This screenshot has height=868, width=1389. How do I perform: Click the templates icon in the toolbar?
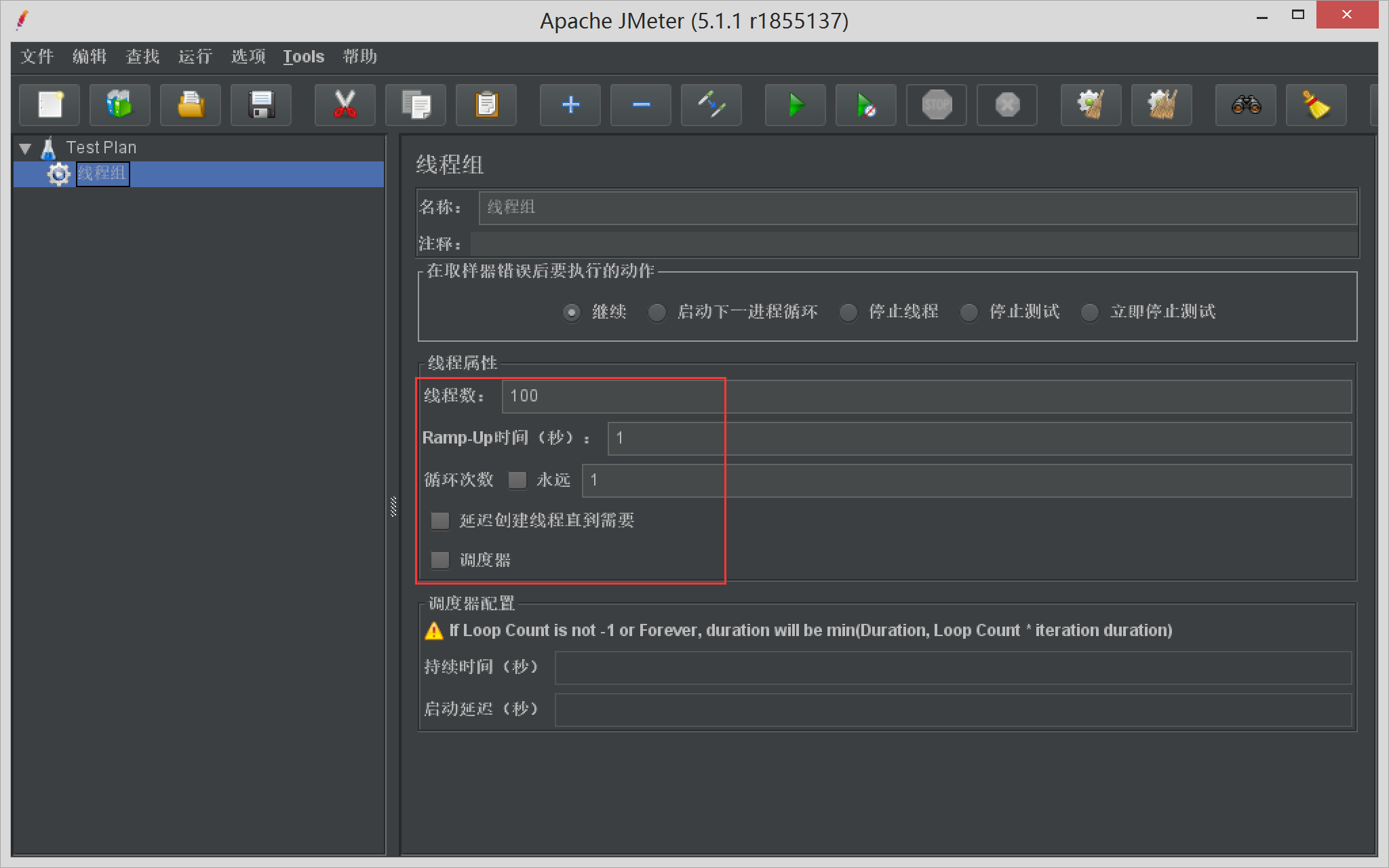pyautogui.click(x=120, y=105)
